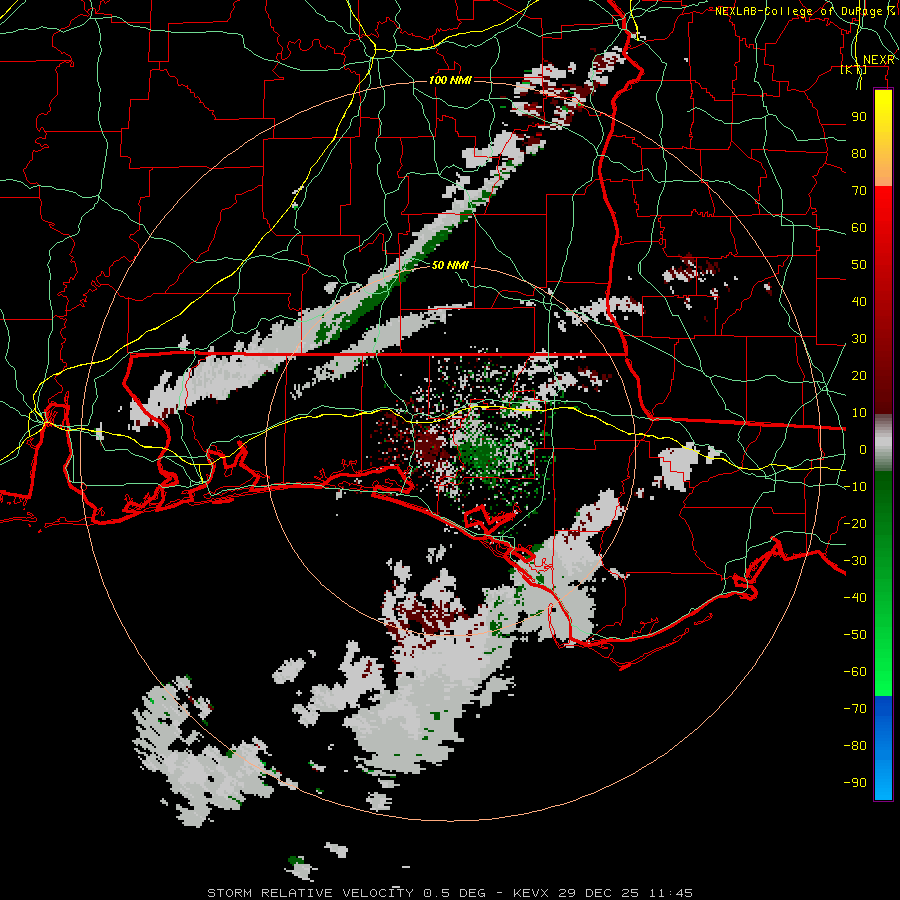The width and height of the screenshot is (900, 900).
Task: Pick the bright green segment near -60
Action: tap(883, 674)
